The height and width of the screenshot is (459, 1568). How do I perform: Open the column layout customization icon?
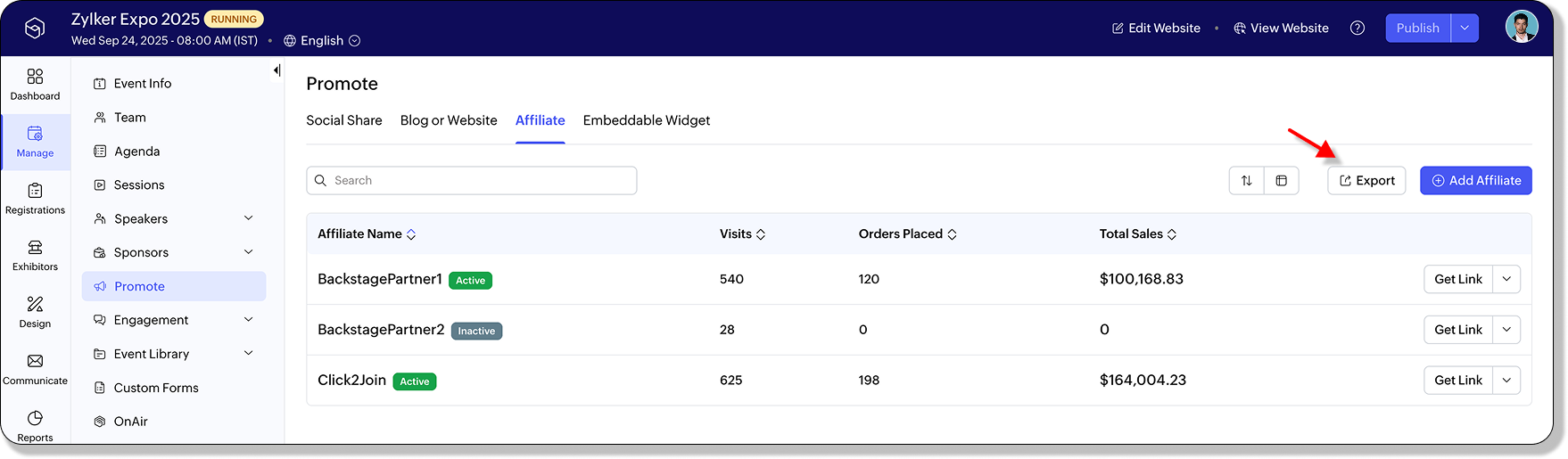point(1281,181)
